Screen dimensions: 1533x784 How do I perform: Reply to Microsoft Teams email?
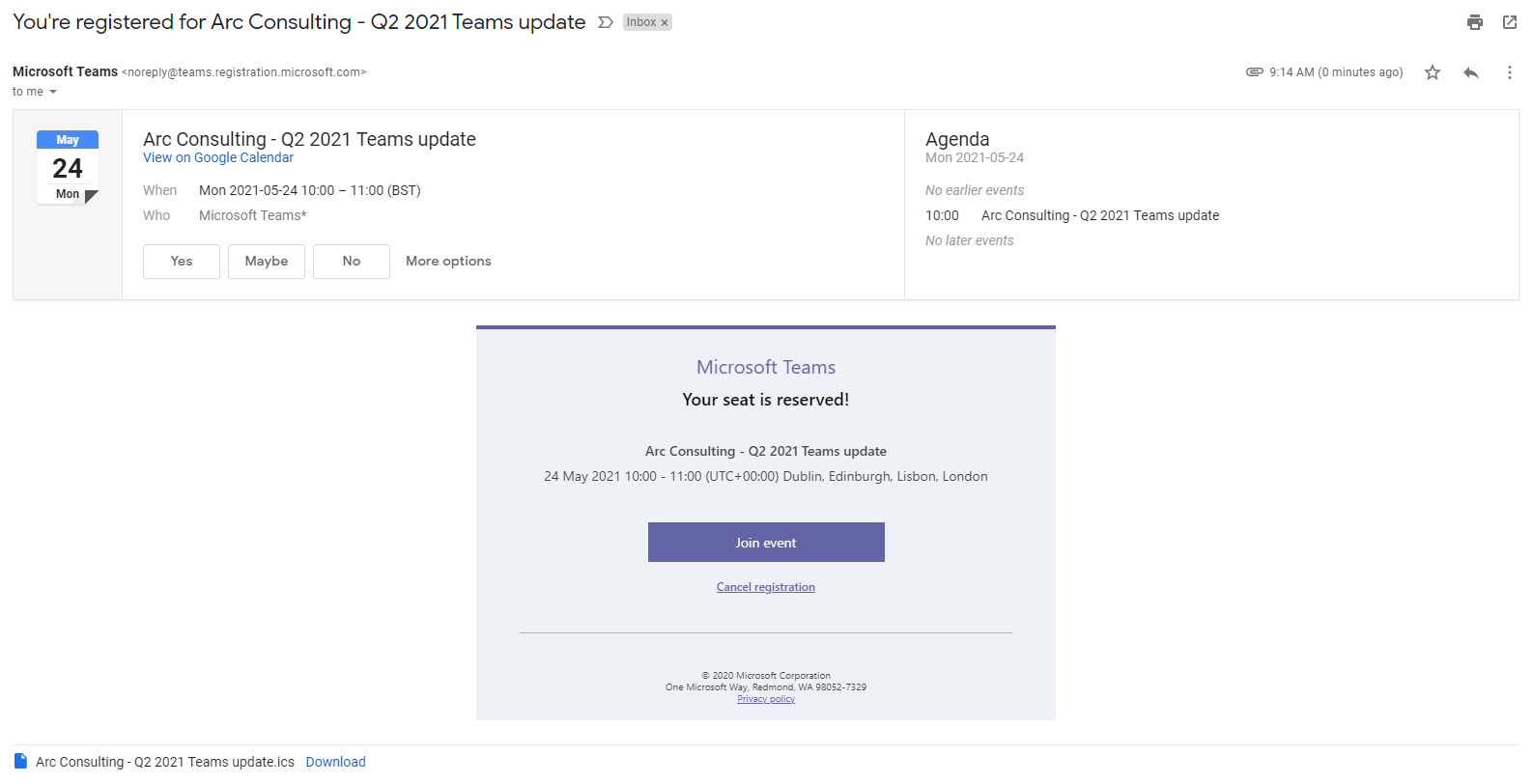[x=1471, y=72]
